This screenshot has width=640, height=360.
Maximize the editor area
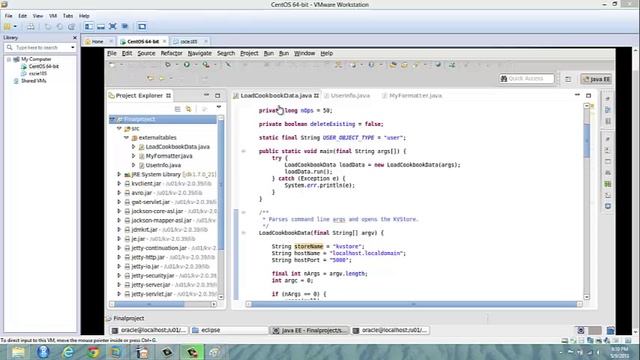click(x=588, y=96)
